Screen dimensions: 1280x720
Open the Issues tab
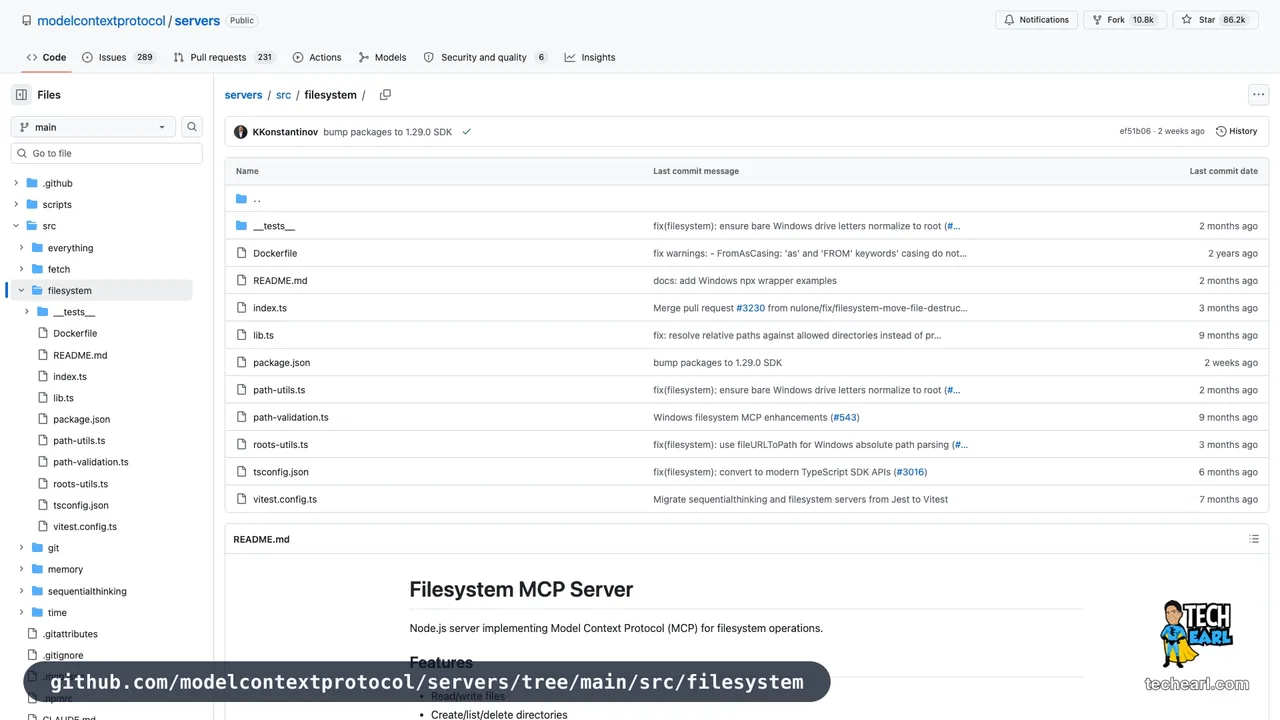click(x=119, y=57)
